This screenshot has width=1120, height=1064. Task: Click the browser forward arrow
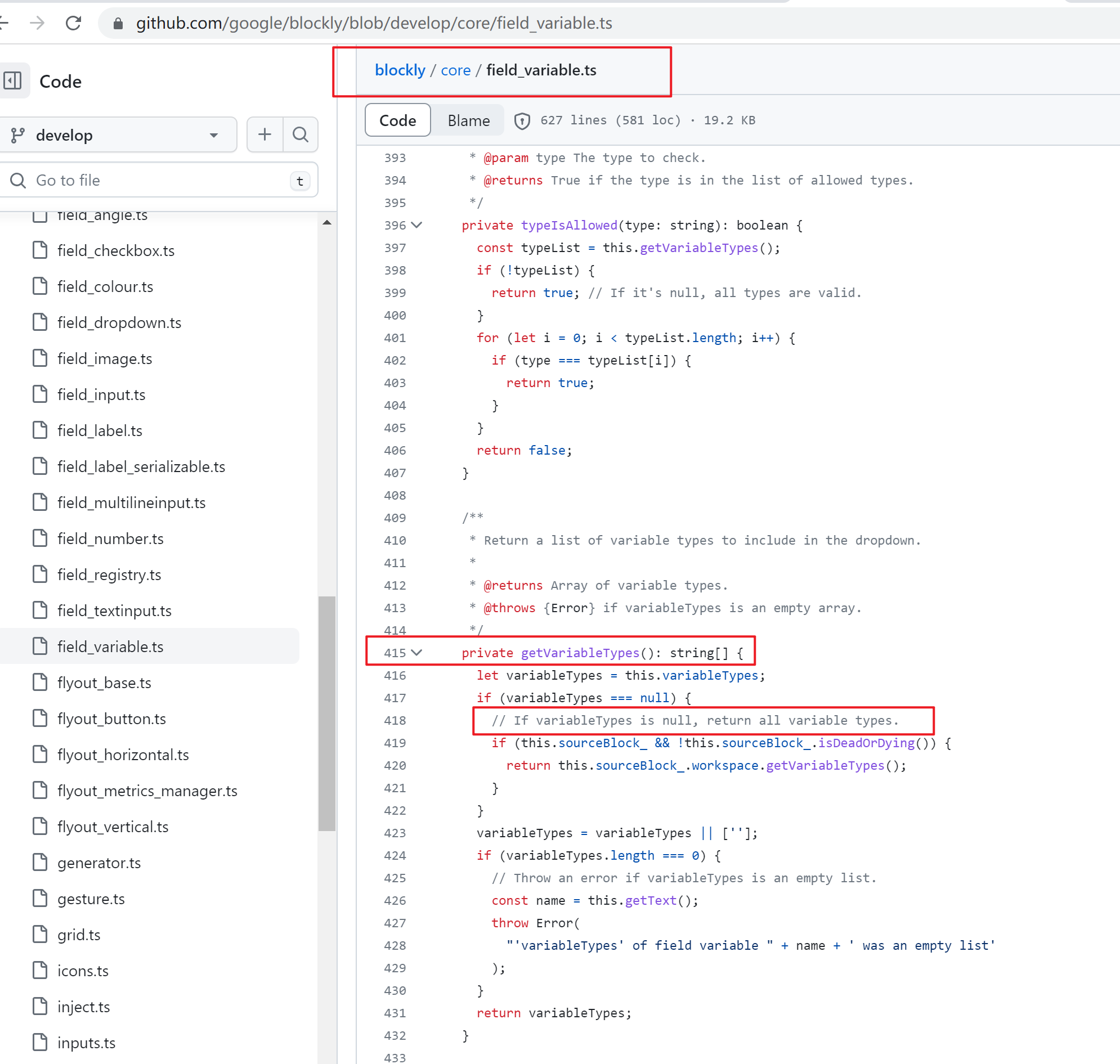(x=38, y=23)
